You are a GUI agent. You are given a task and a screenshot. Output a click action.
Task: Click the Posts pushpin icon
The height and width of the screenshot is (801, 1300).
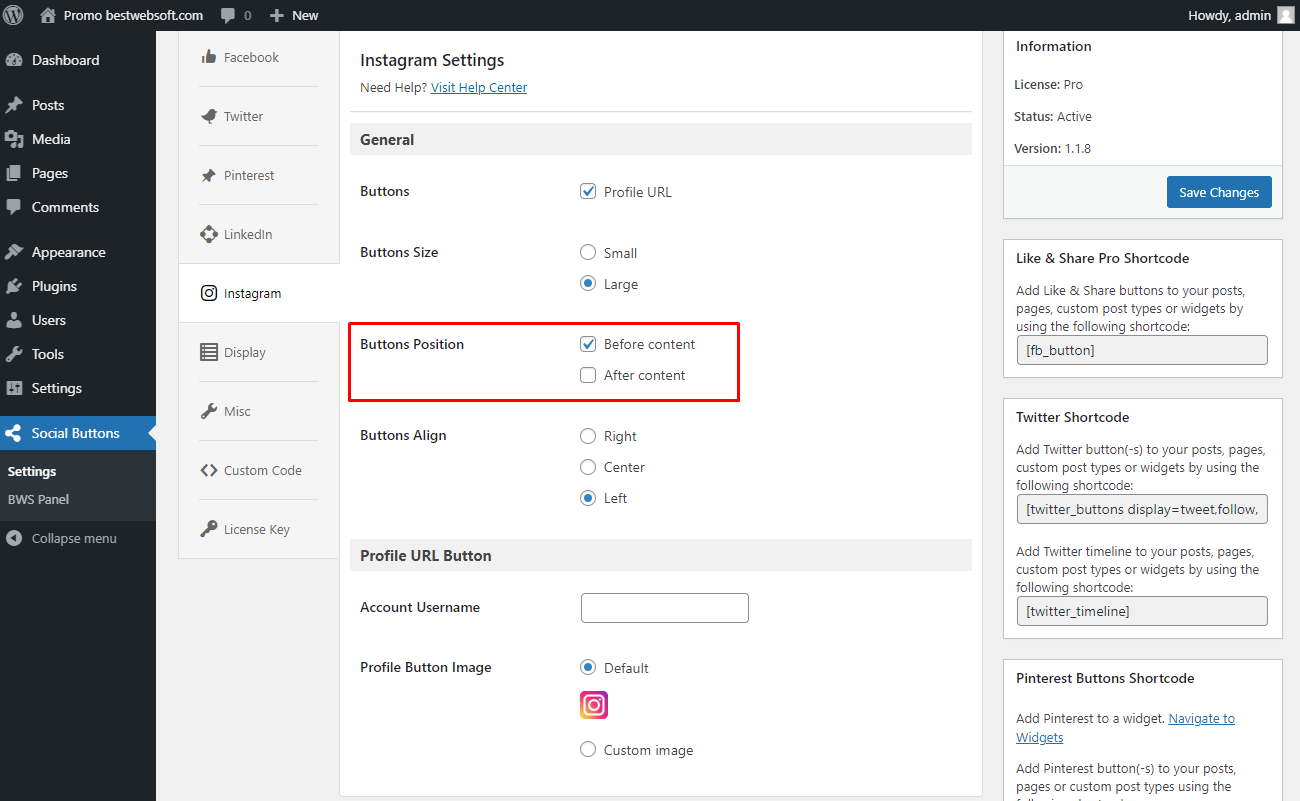14,105
